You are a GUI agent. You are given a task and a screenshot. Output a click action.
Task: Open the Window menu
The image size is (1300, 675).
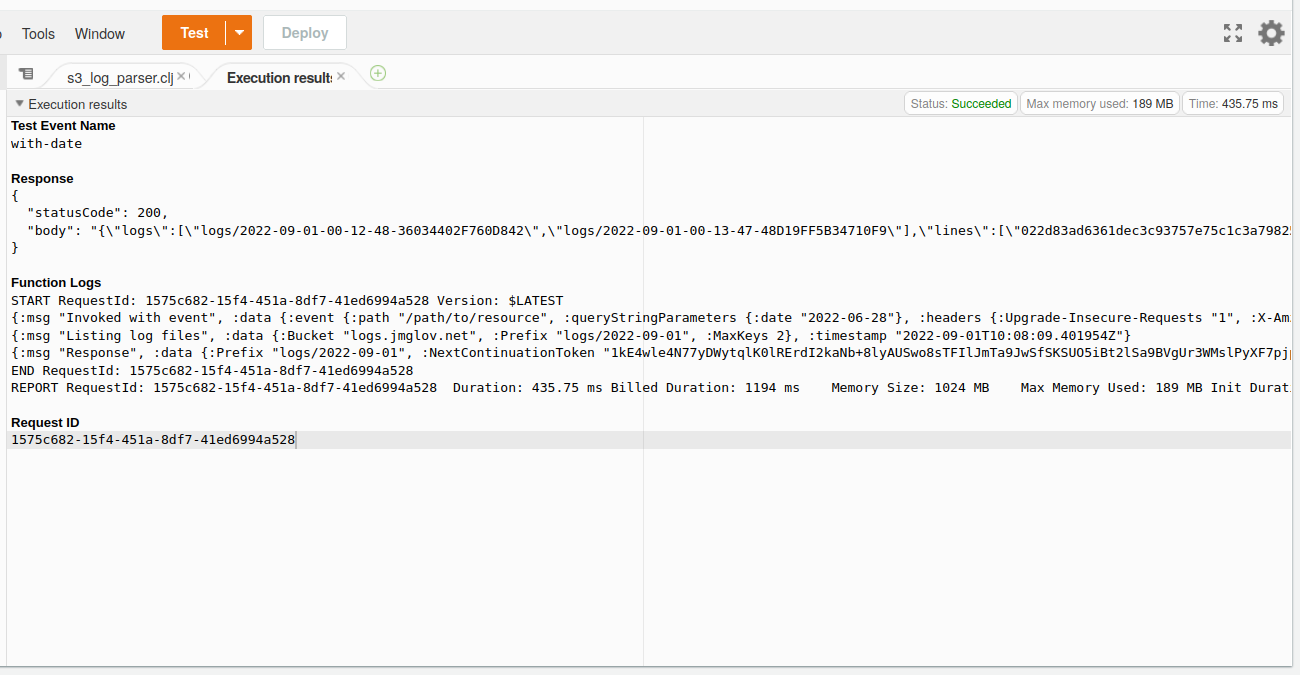coord(100,33)
